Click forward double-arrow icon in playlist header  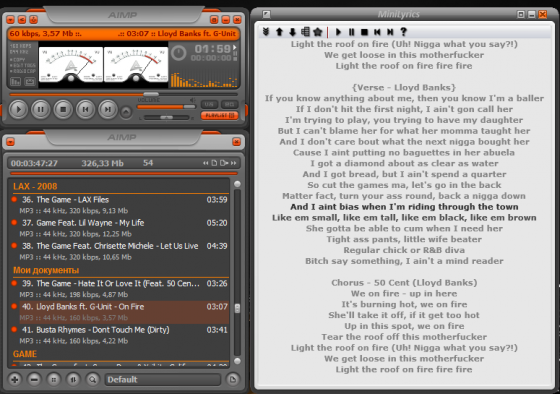pos(233,163)
